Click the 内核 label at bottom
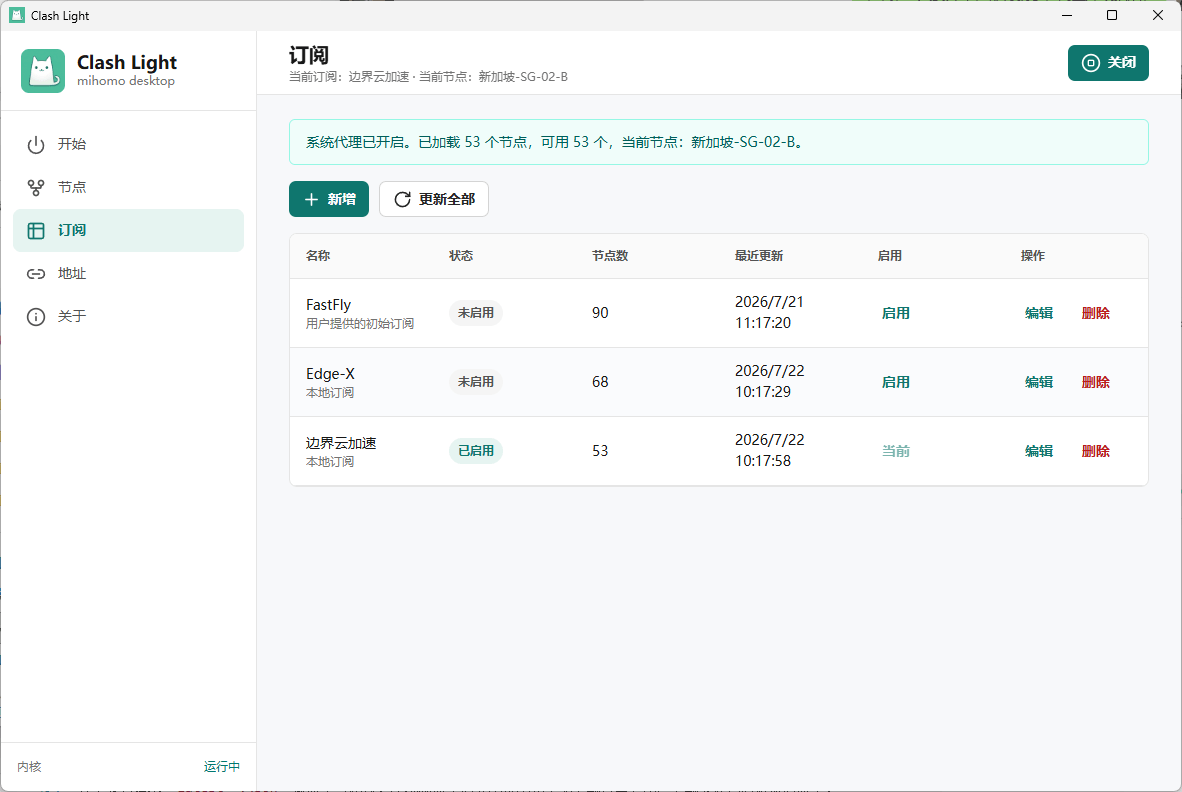The height and width of the screenshot is (792, 1182). click(x=29, y=766)
